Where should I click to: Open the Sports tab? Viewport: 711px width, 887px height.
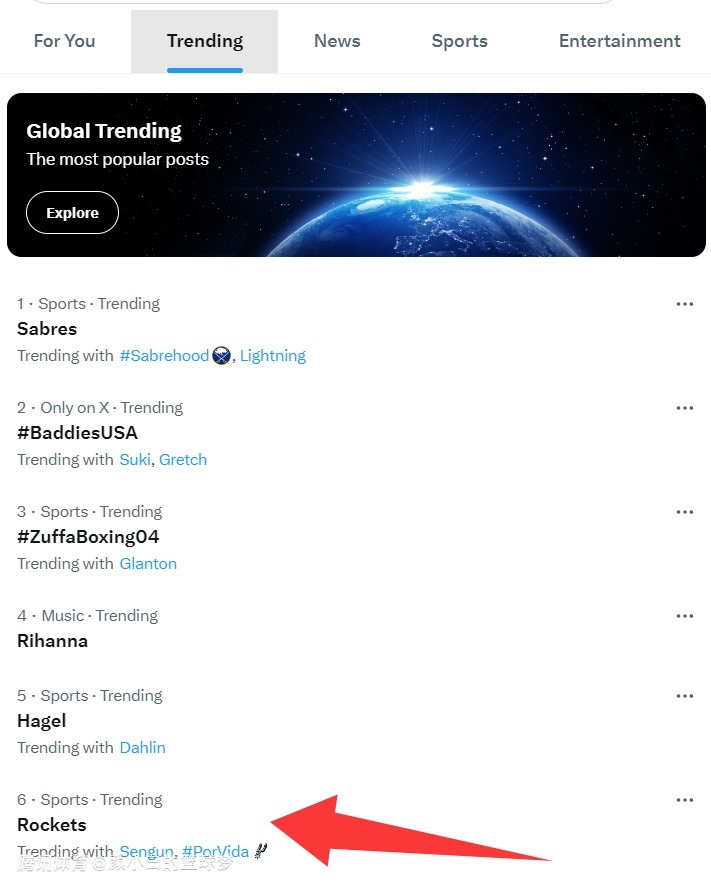coord(460,41)
